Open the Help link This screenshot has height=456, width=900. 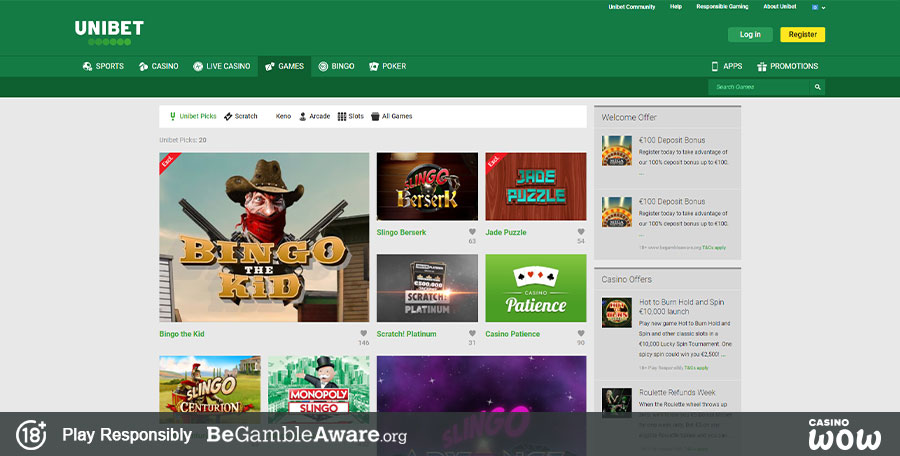click(x=676, y=7)
